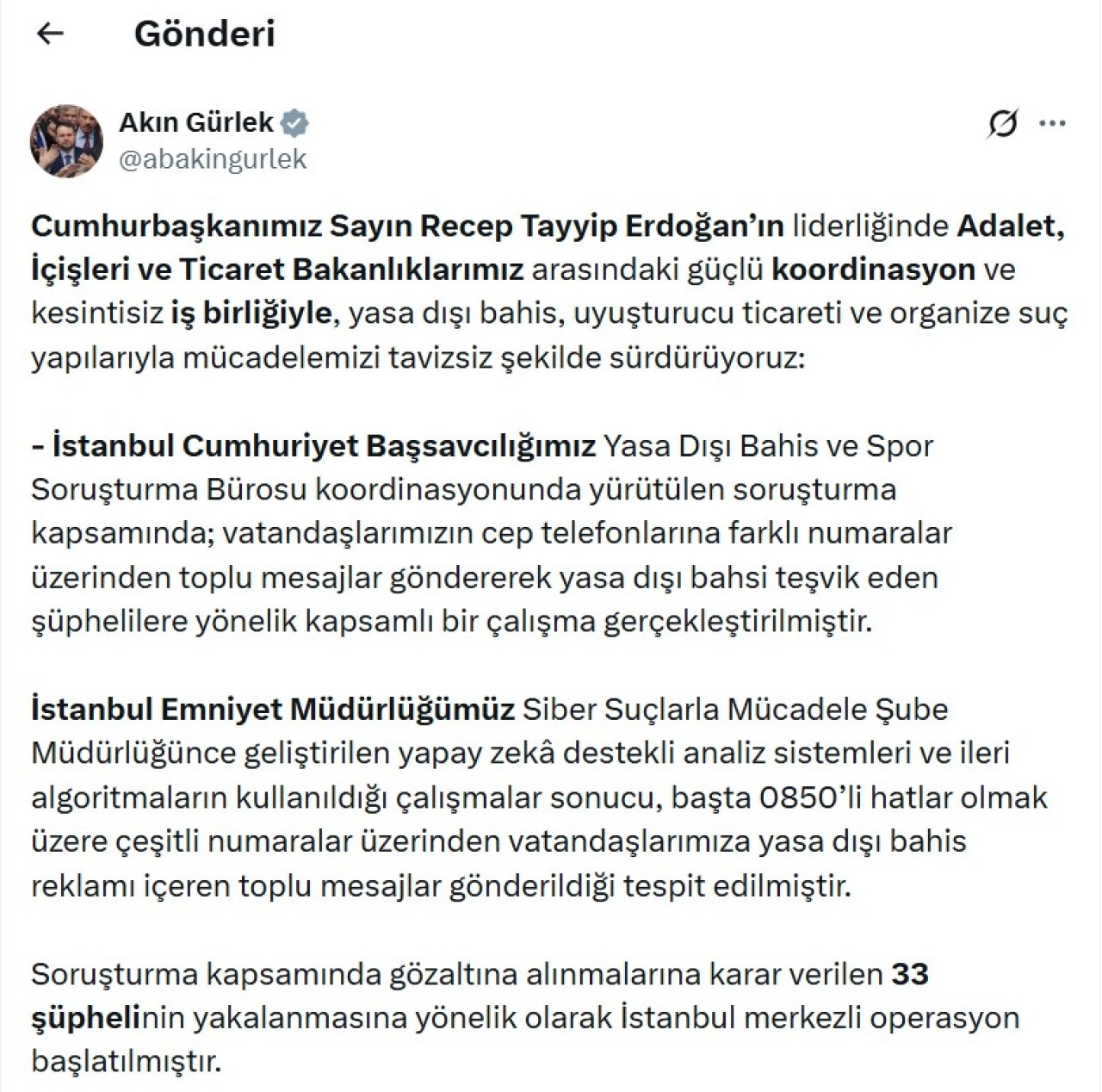This screenshot has width=1102, height=1092.
Task: Open the Akın Gürlek display name link
Action: (196, 122)
